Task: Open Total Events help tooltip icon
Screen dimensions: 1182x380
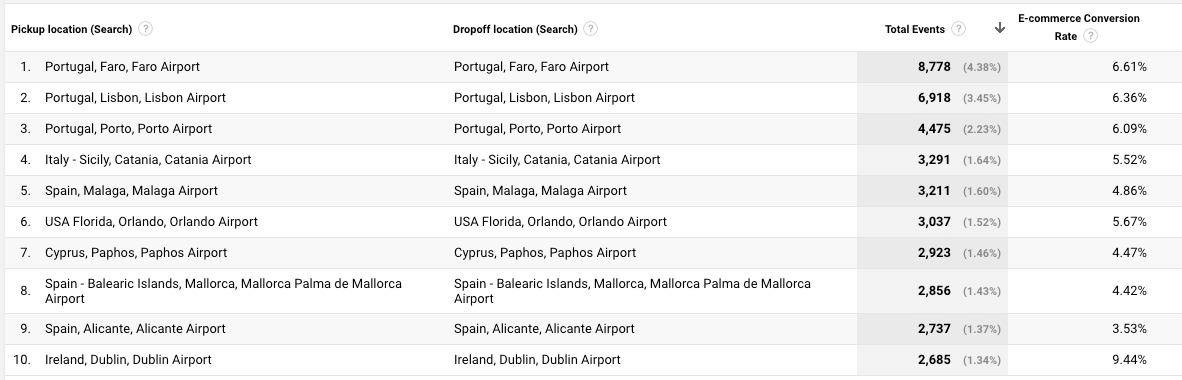Action: (958, 29)
